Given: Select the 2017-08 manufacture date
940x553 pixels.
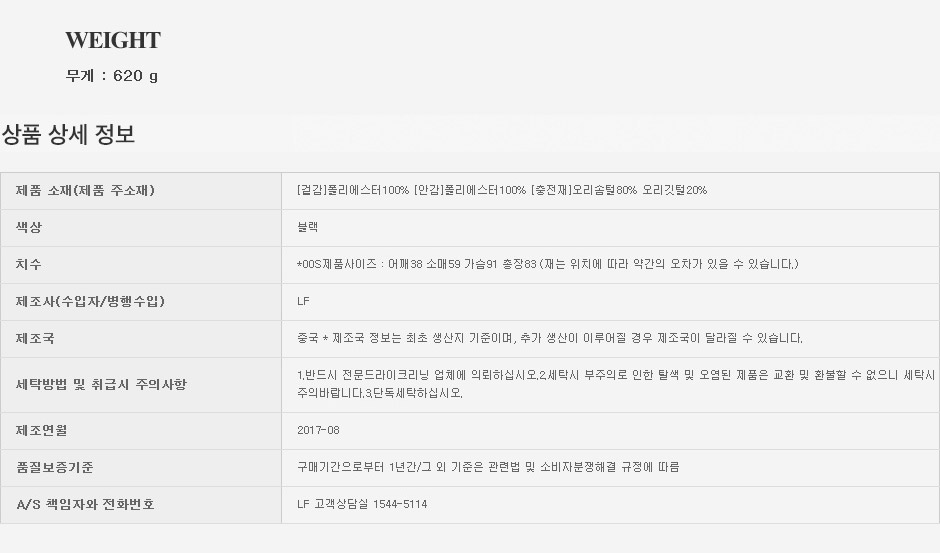Looking at the screenshot, I should coord(318,430).
